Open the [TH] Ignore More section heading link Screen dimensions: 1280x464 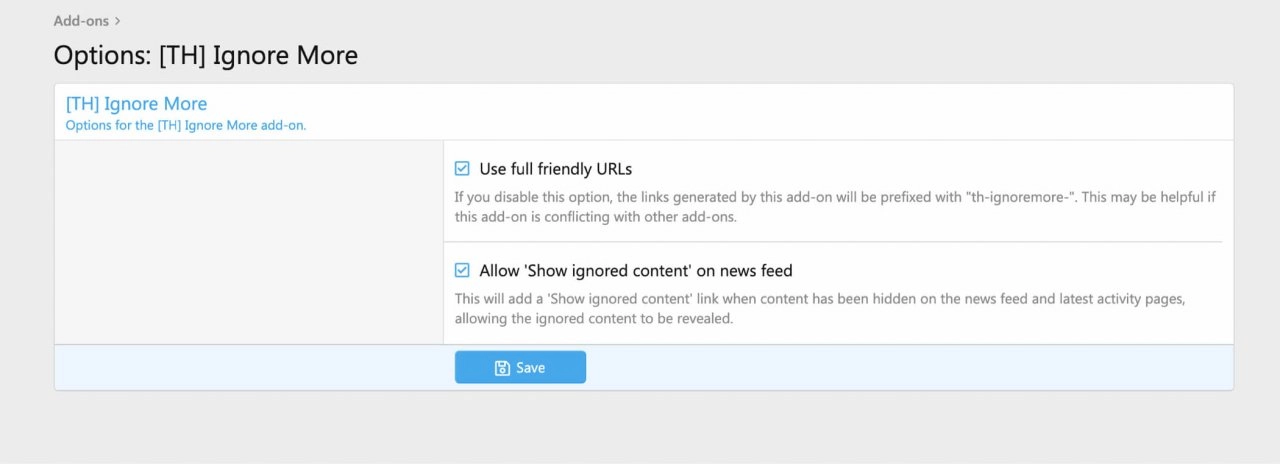coord(136,103)
